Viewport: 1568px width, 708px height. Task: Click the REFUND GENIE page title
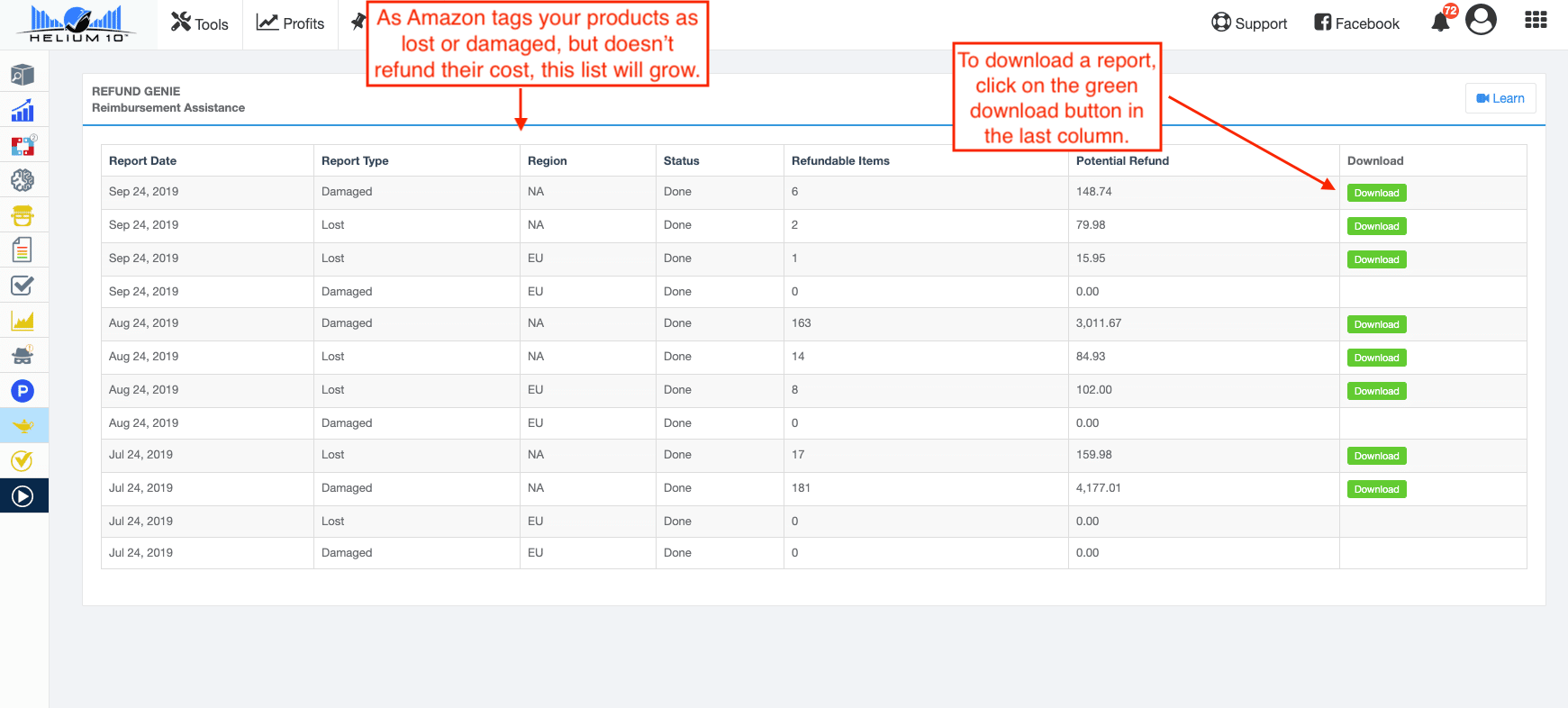(x=136, y=91)
